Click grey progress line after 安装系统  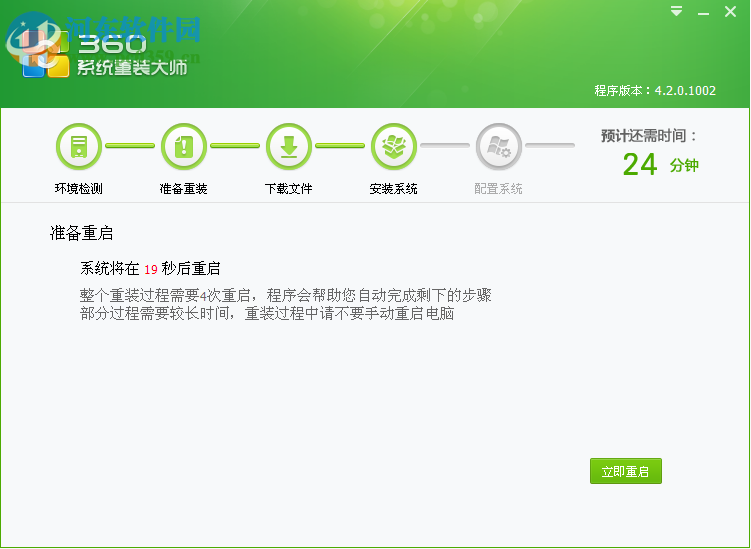[445, 146]
